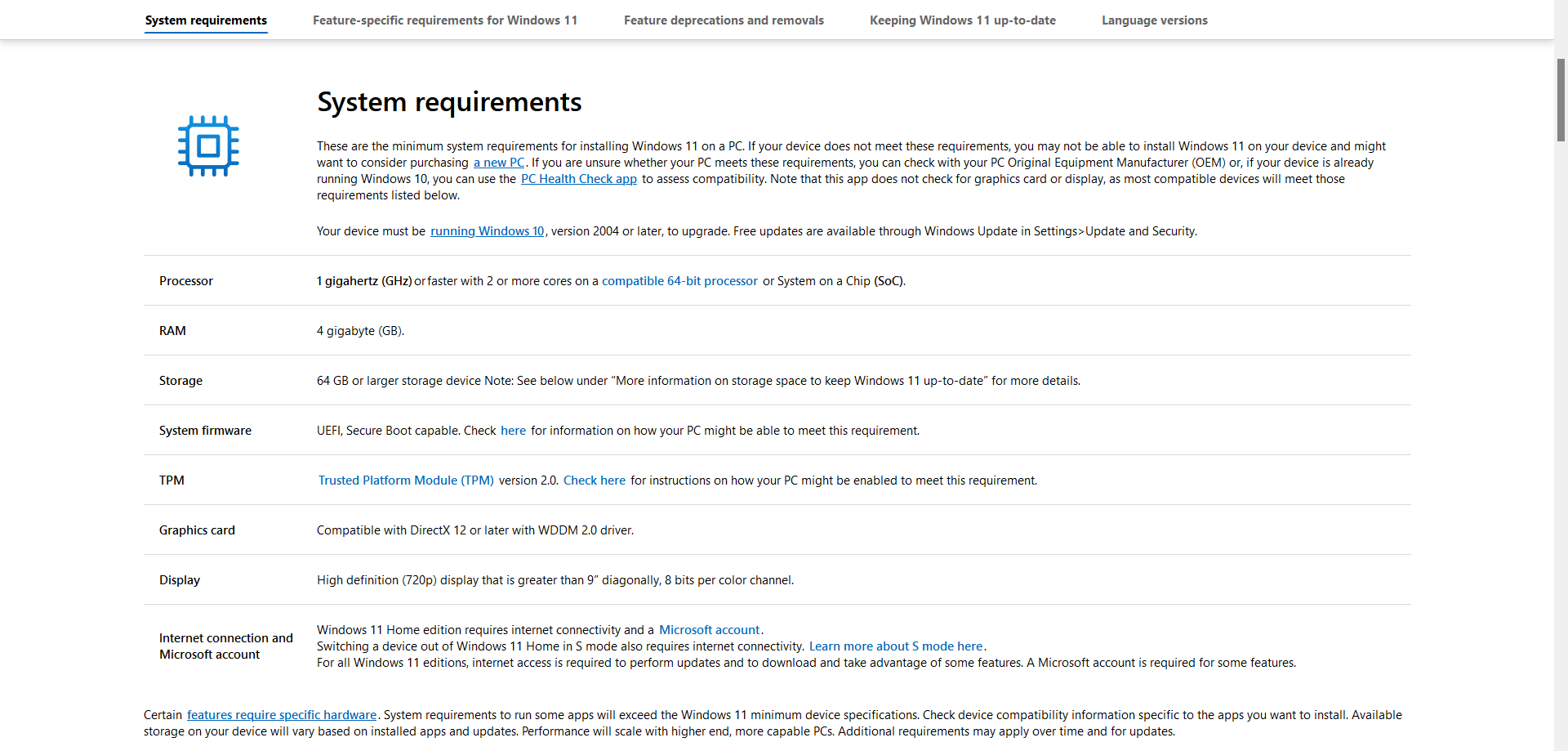1568x751 pixels.
Task: Select the 'Display' row label
Action: click(180, 580)
